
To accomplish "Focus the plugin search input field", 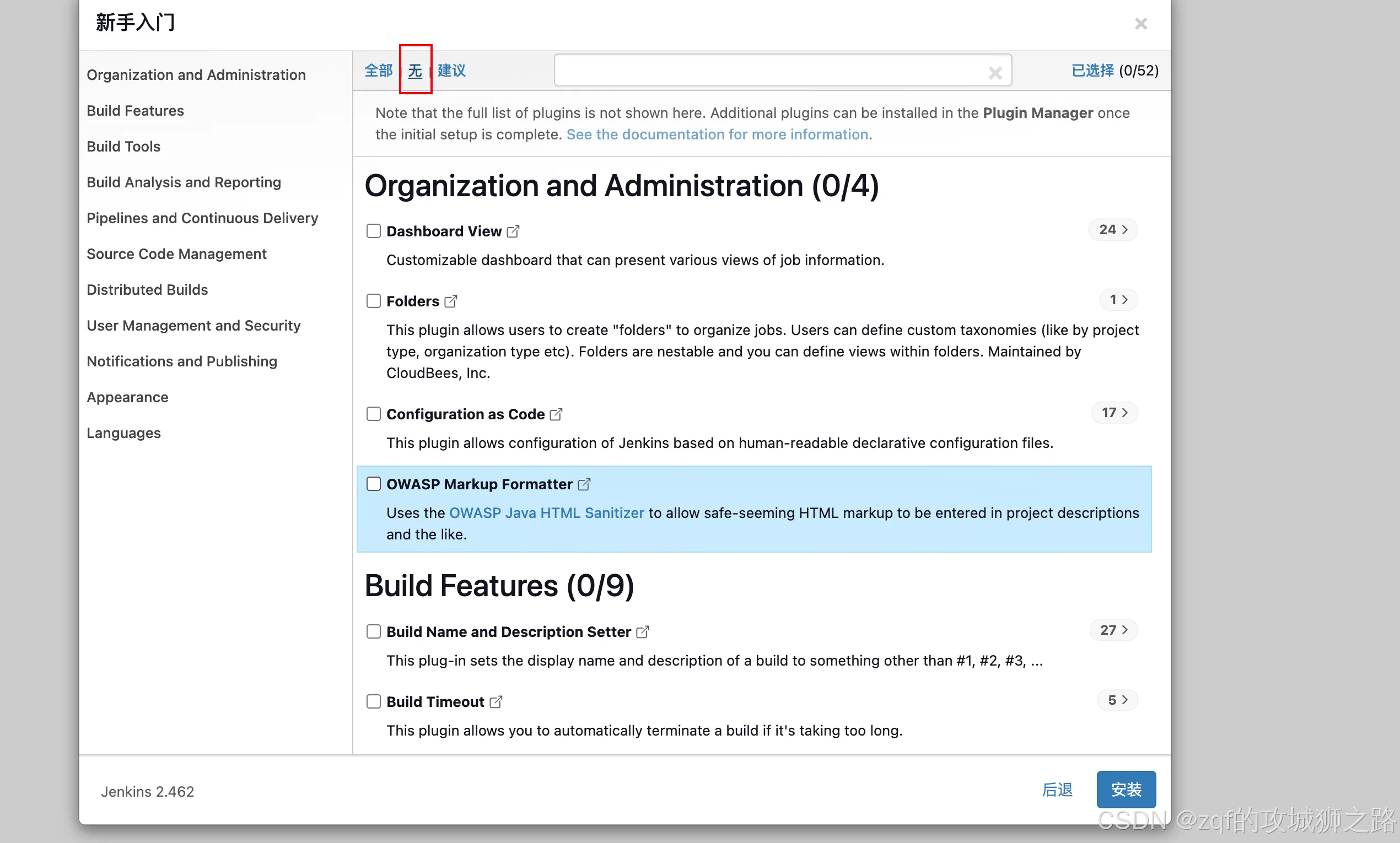I will pos(767,71).
